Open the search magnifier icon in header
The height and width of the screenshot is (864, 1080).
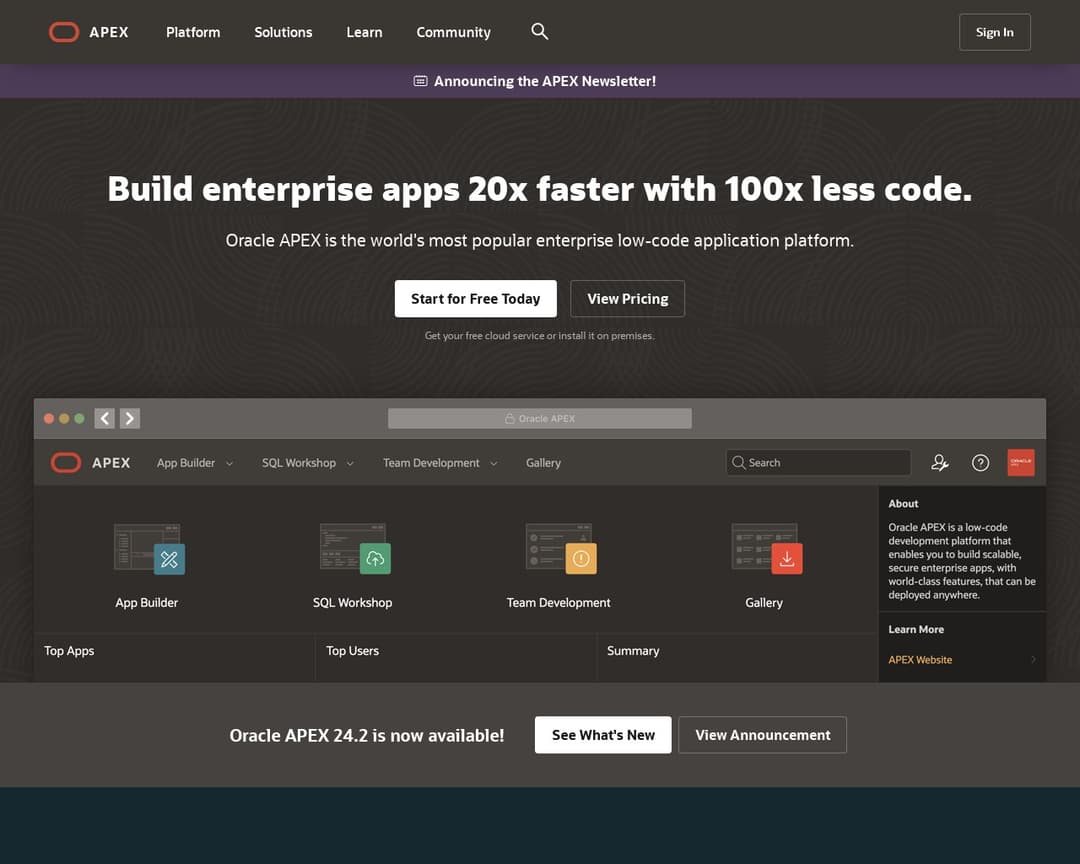tap(539, 32)
